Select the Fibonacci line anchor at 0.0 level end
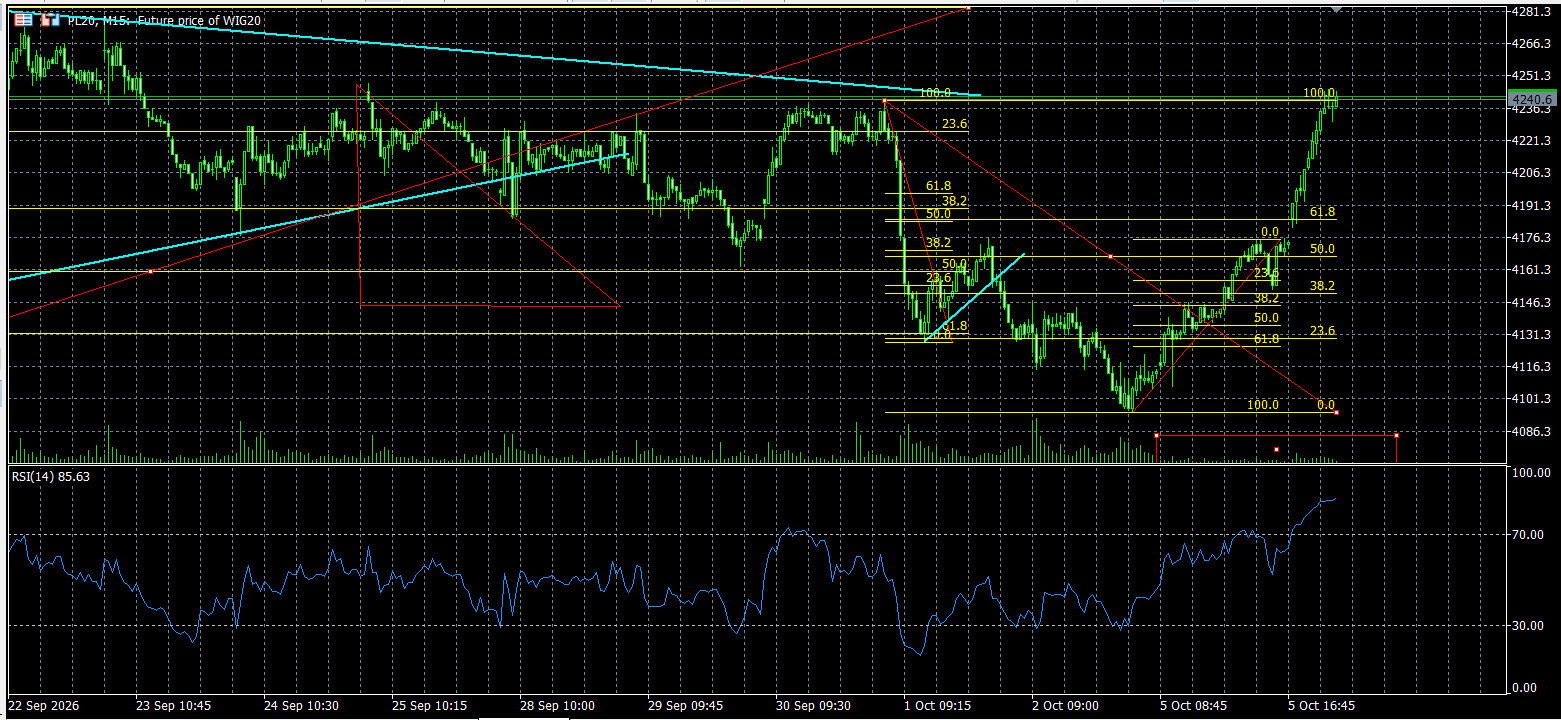1561x720 pixels. pos(1337,413)
